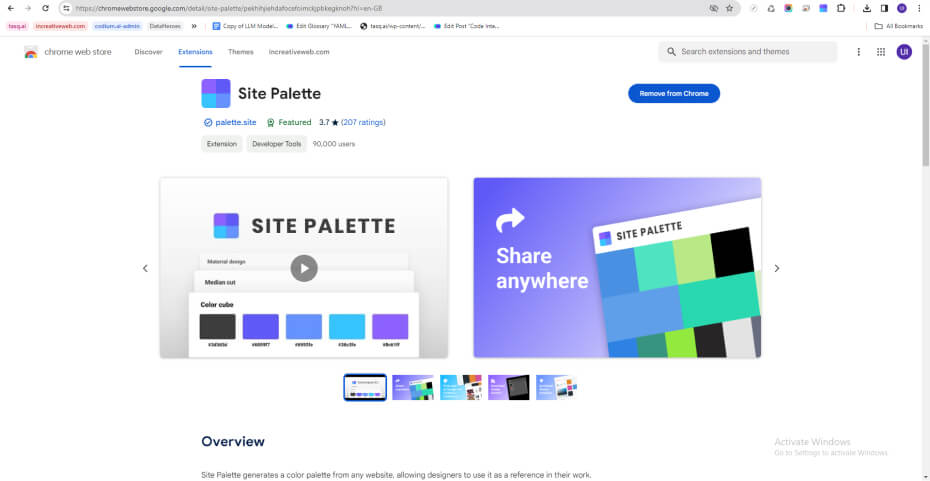The image size is (930, 481).
Task: Open the tasq.ai bookmark
Action: 17,26
